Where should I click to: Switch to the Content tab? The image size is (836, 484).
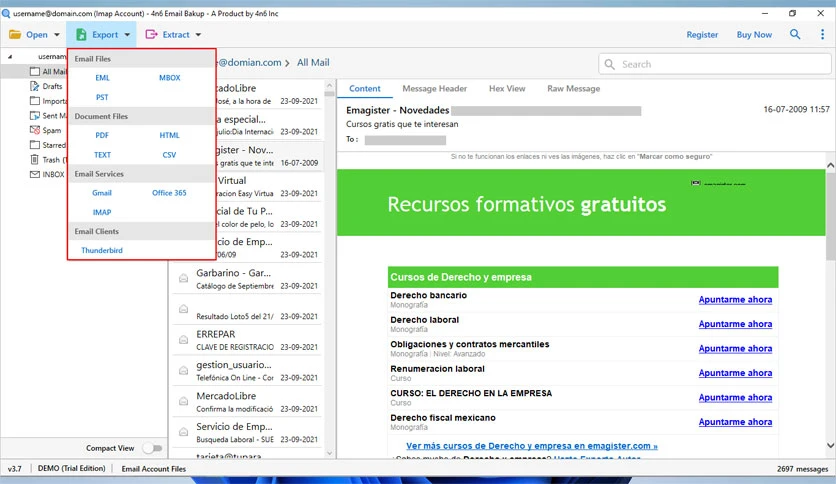point(365,88)
